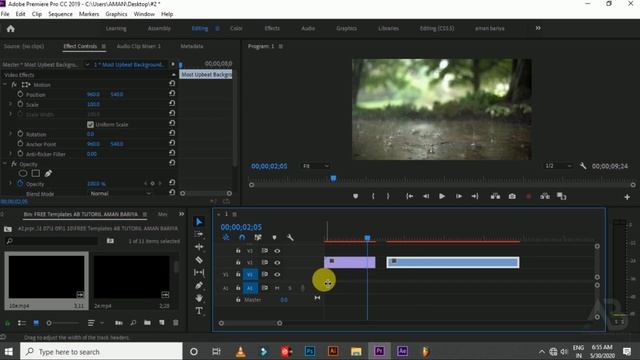The height and width of the screenshot is (360, 640).
Task: Reset the Rotation parameter
Action: click(172, 133)
